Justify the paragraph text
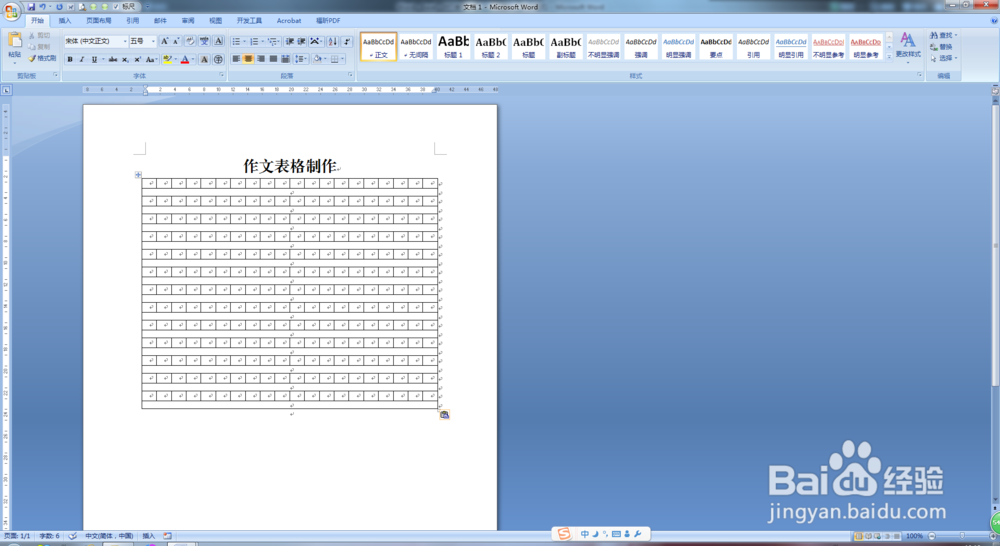 pos(273,59)
